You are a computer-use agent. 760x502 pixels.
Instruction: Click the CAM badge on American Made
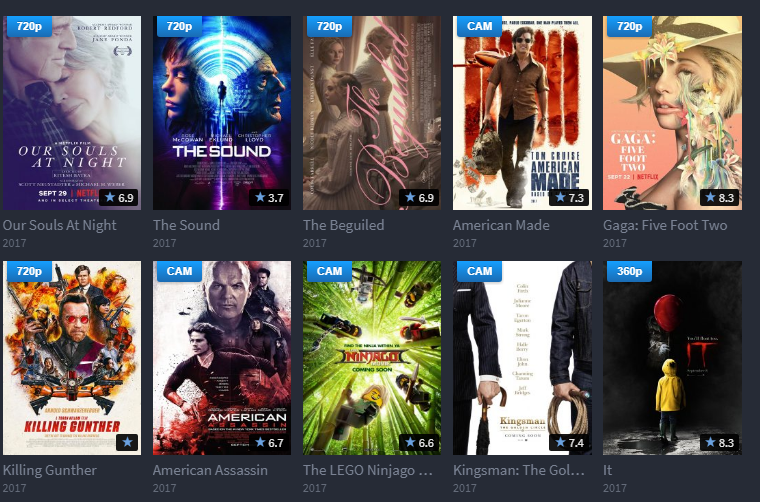point(479,26)
